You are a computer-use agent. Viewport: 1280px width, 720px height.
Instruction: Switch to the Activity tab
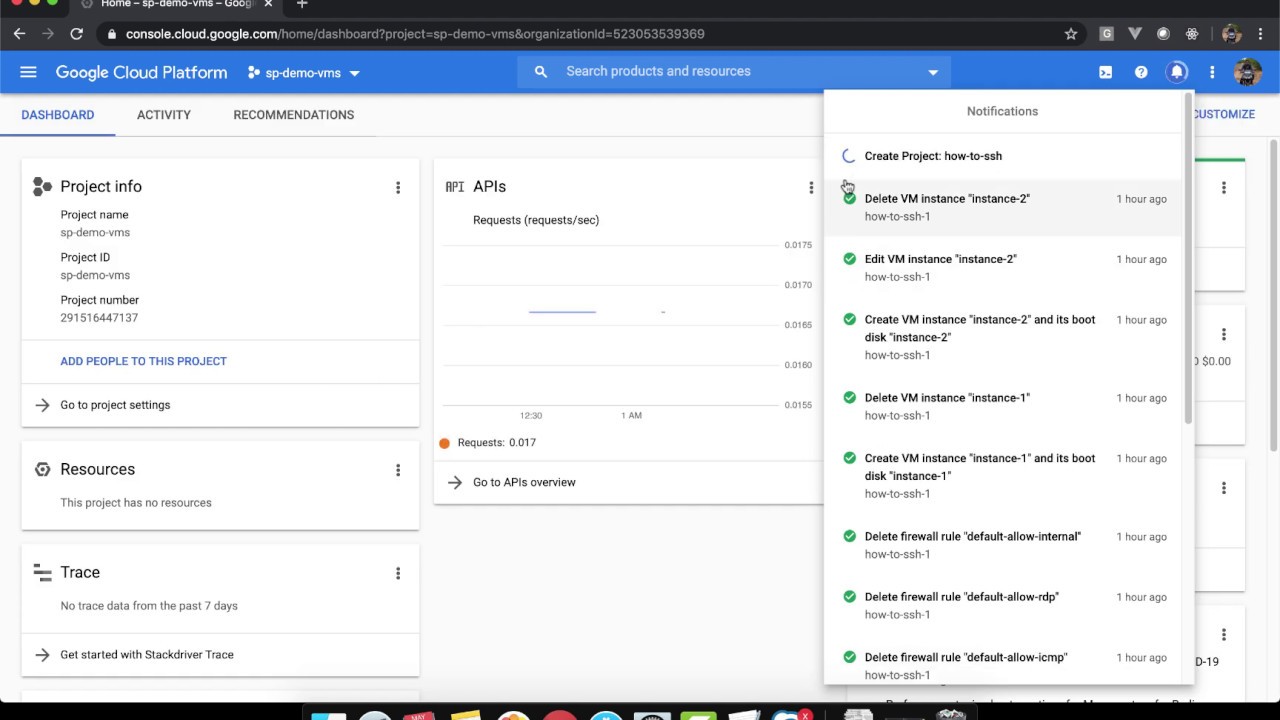click(164, 115)
